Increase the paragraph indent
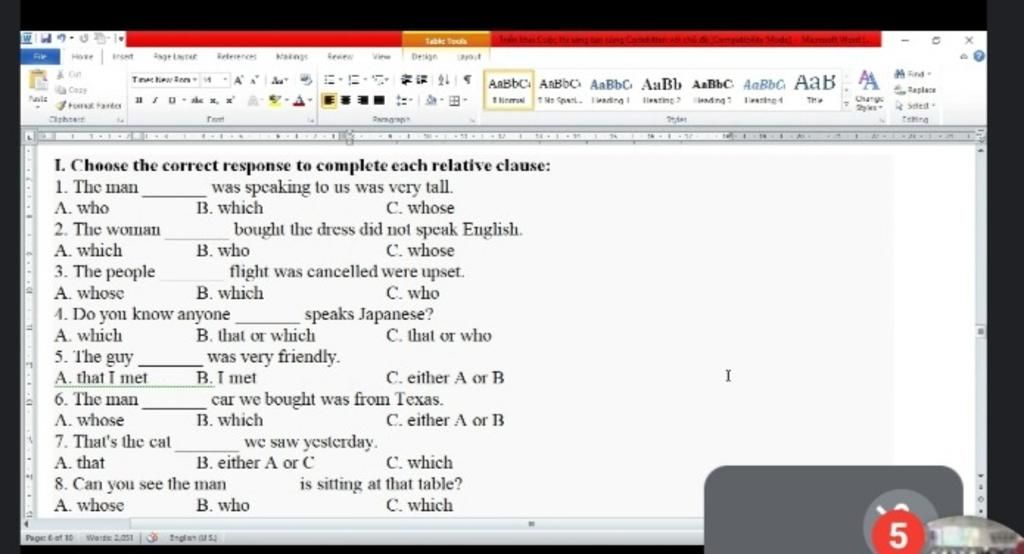 coord(421,80)
